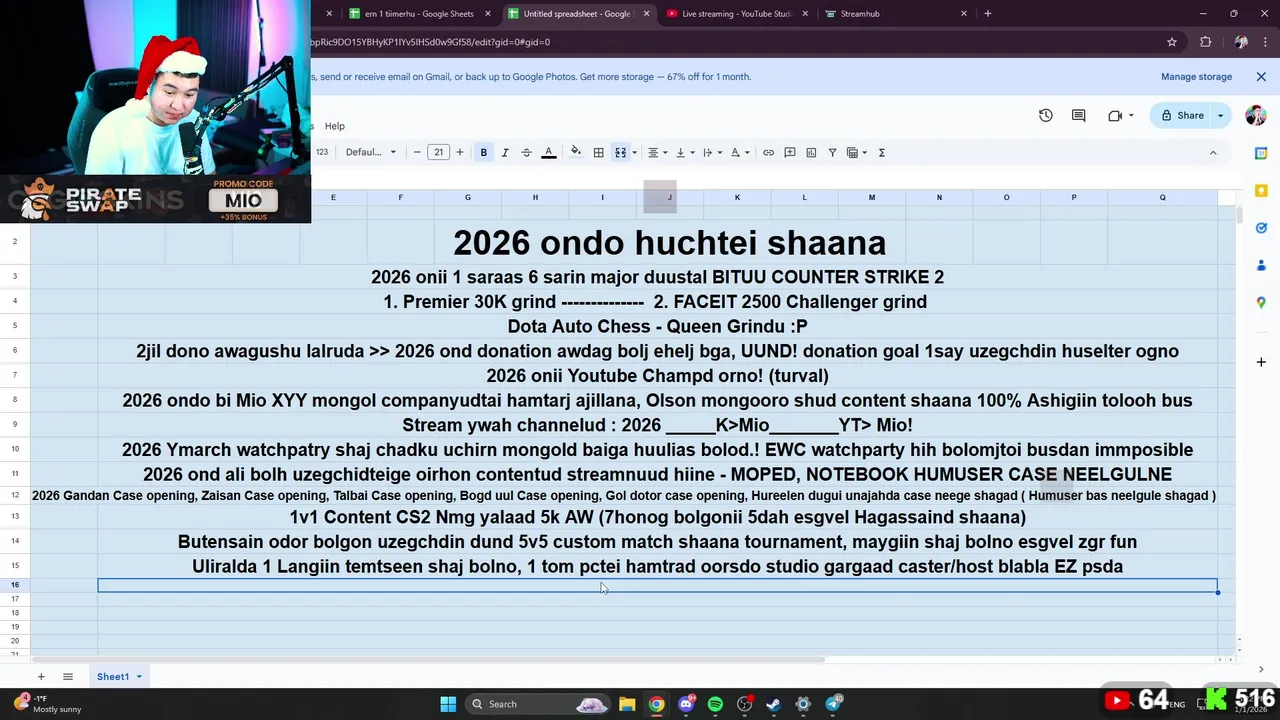Select column header J
This screenshot has height=720, width=1280.
click(670, 197)
